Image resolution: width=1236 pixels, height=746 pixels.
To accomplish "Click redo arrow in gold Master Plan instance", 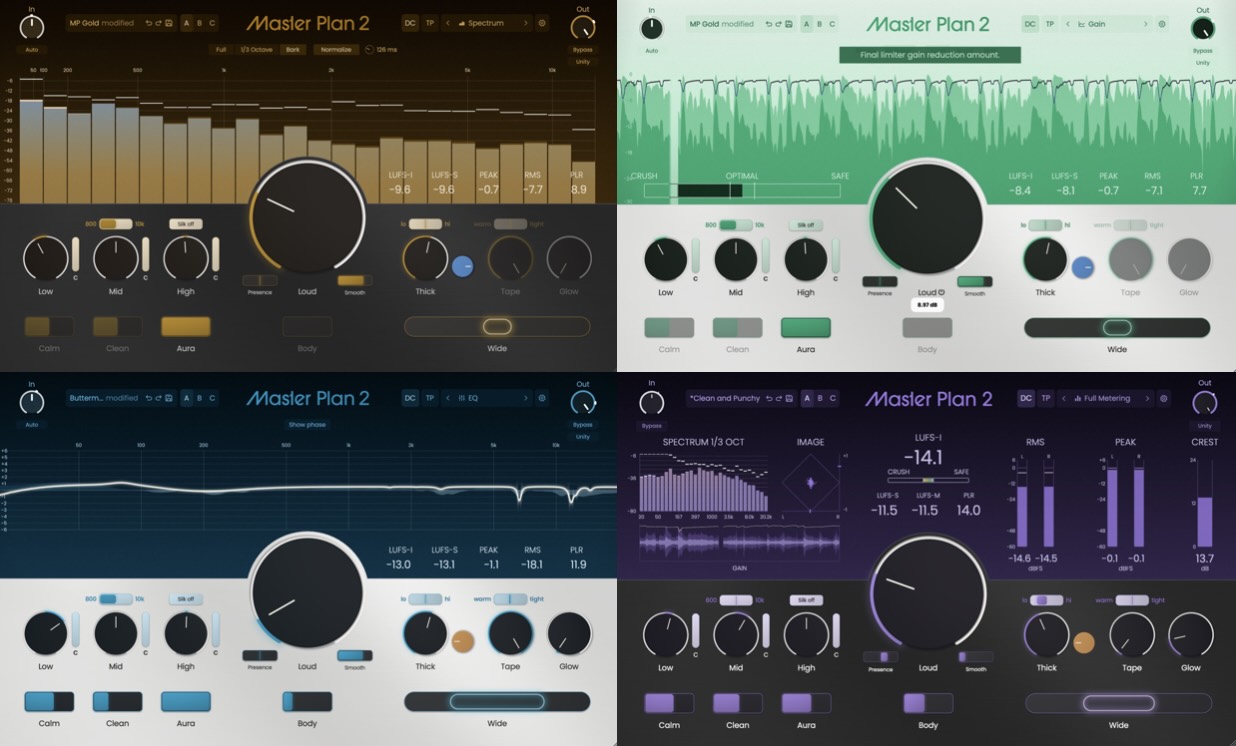I will point(158,23).
